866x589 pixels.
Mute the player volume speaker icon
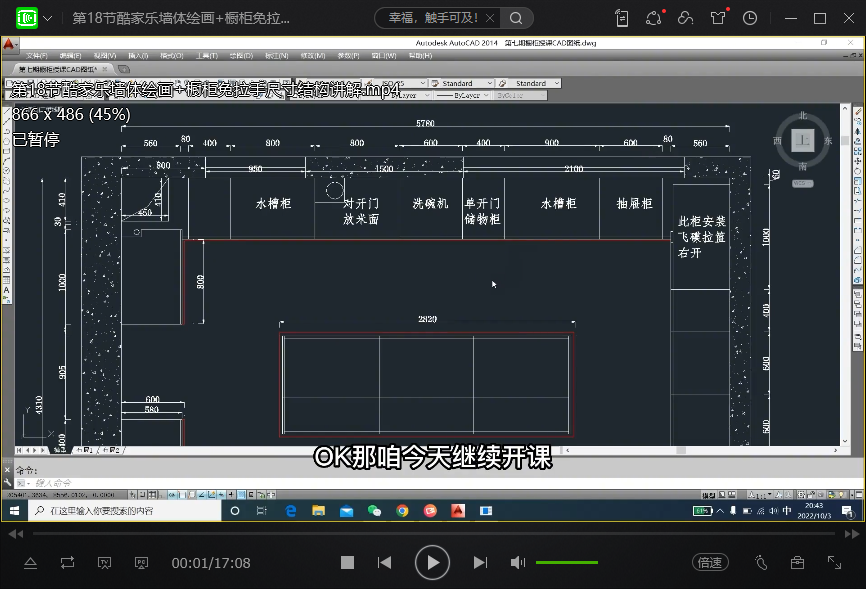517,563
